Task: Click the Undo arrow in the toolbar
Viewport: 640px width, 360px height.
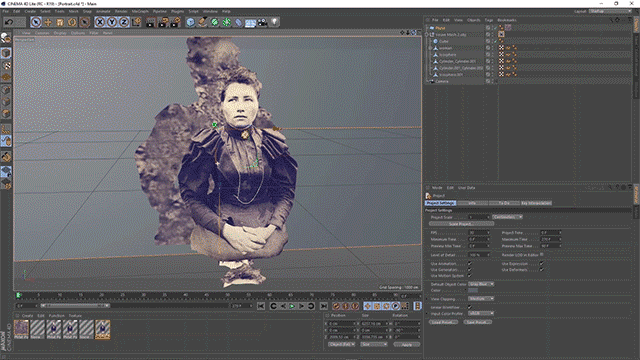Action: click(9, 22)
